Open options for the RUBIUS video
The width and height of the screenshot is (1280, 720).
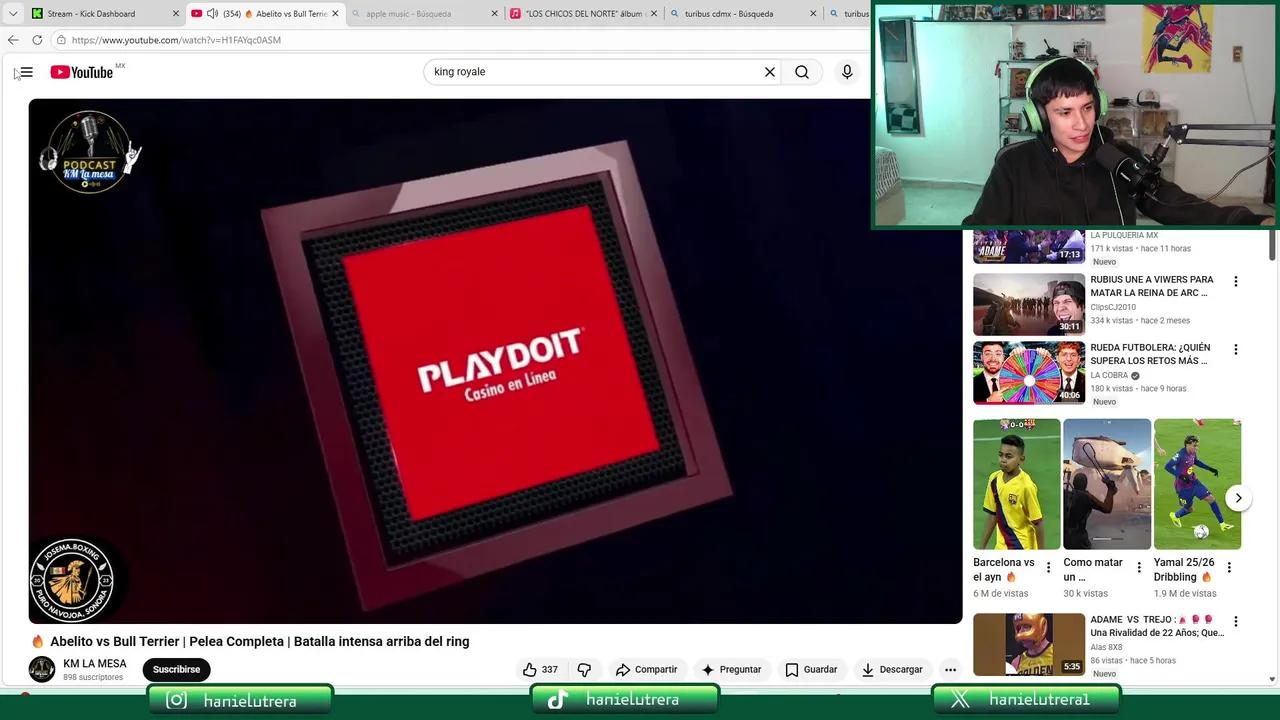point(1236,282)
